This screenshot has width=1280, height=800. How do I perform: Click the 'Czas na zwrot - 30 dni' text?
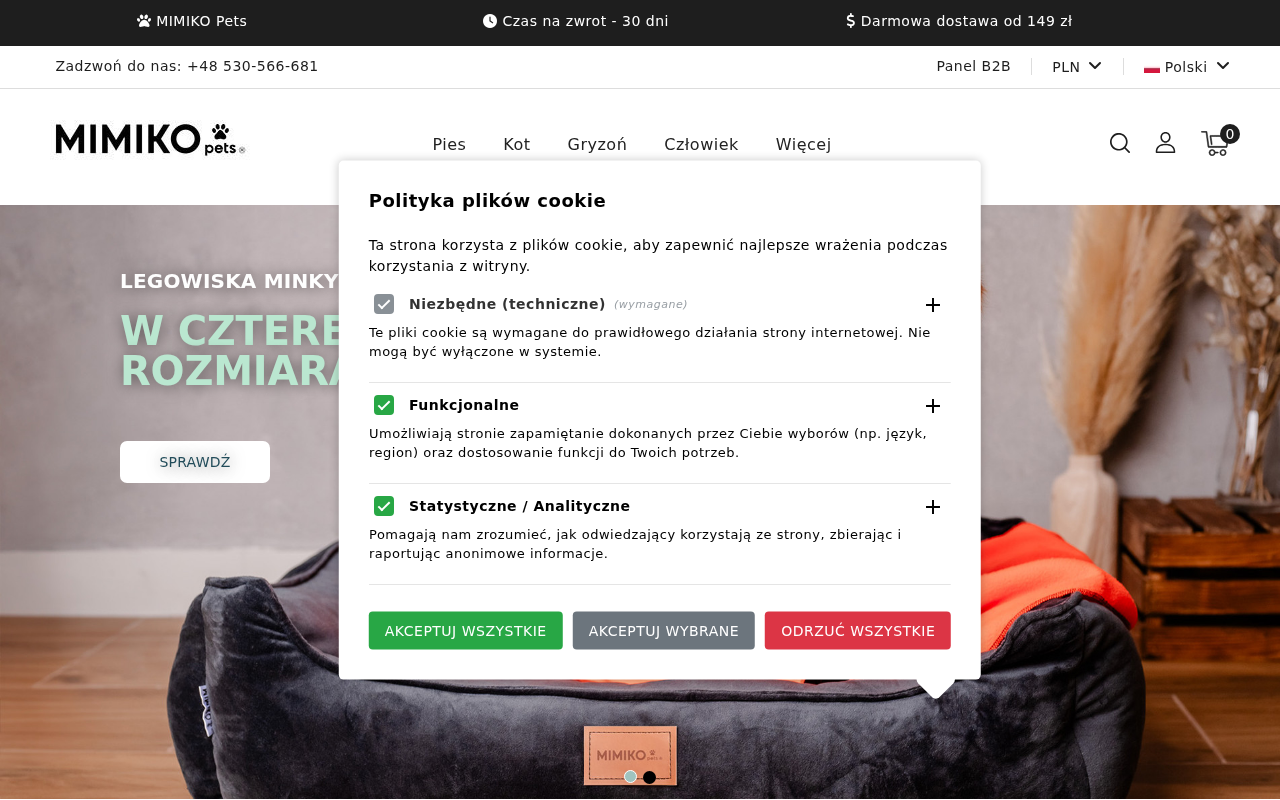coord(585,21)
